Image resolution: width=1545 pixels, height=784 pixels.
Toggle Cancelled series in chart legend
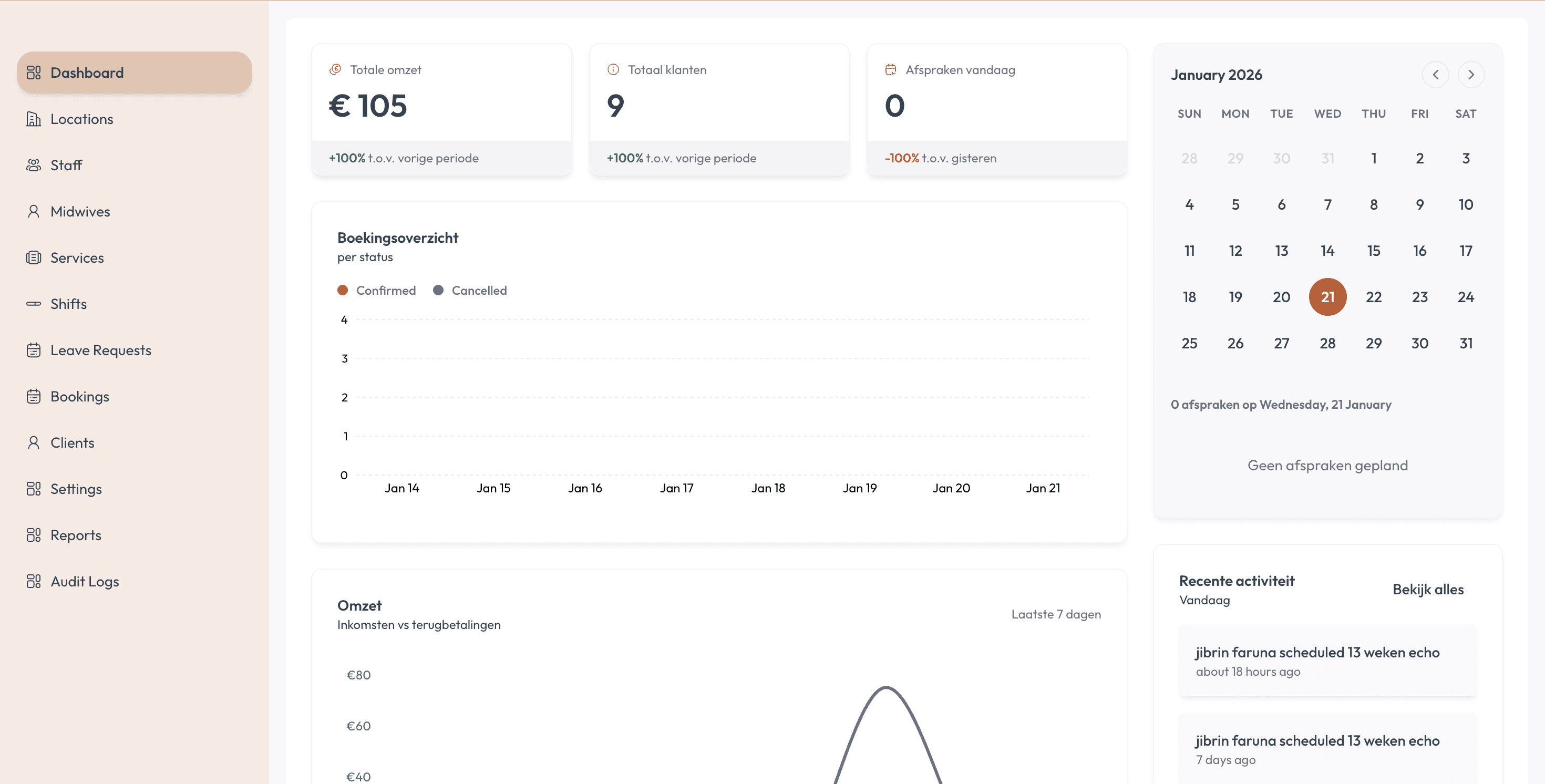pos(470,291)
